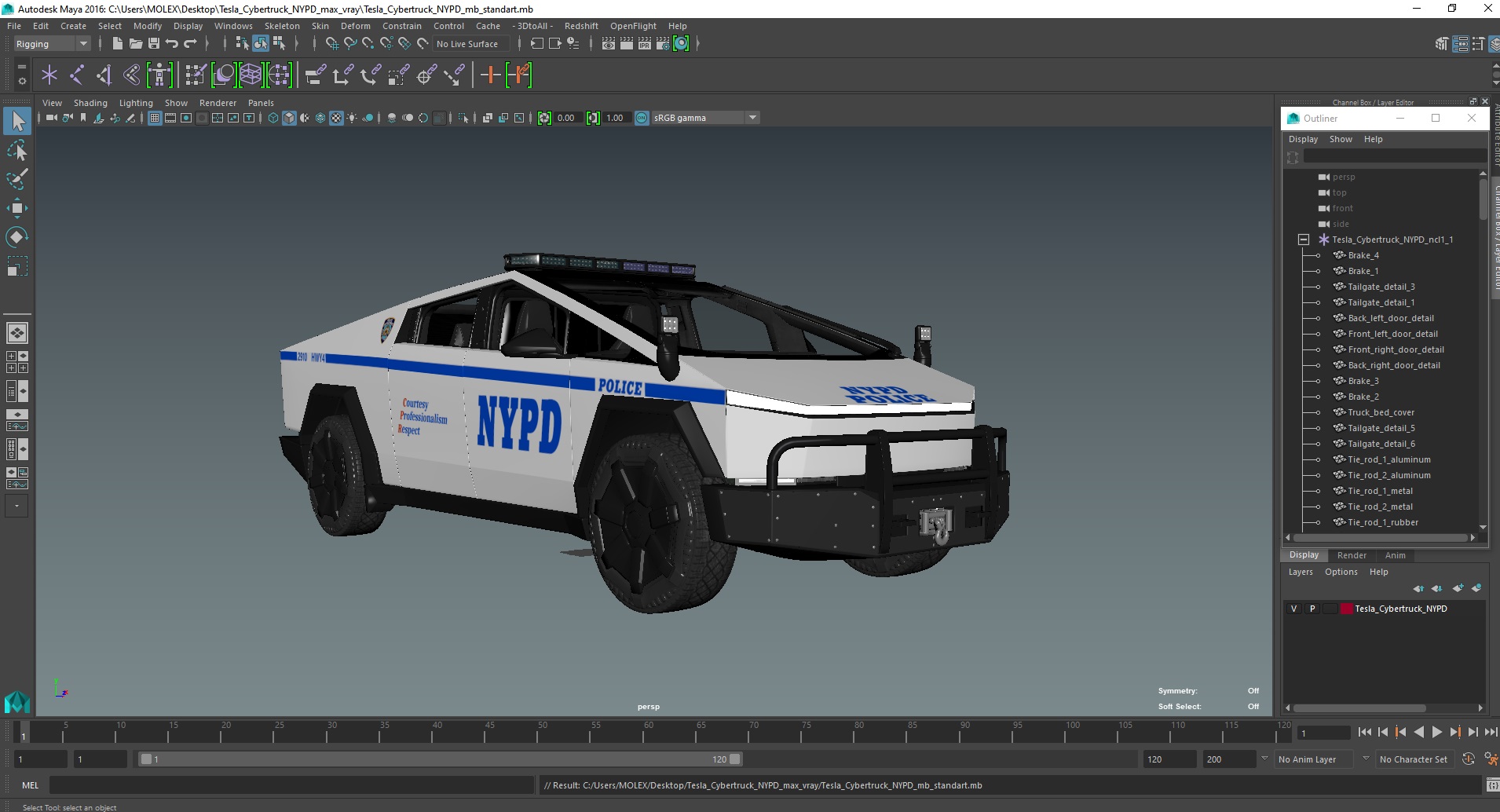Click the Redo arrow icon

(190, 44)
